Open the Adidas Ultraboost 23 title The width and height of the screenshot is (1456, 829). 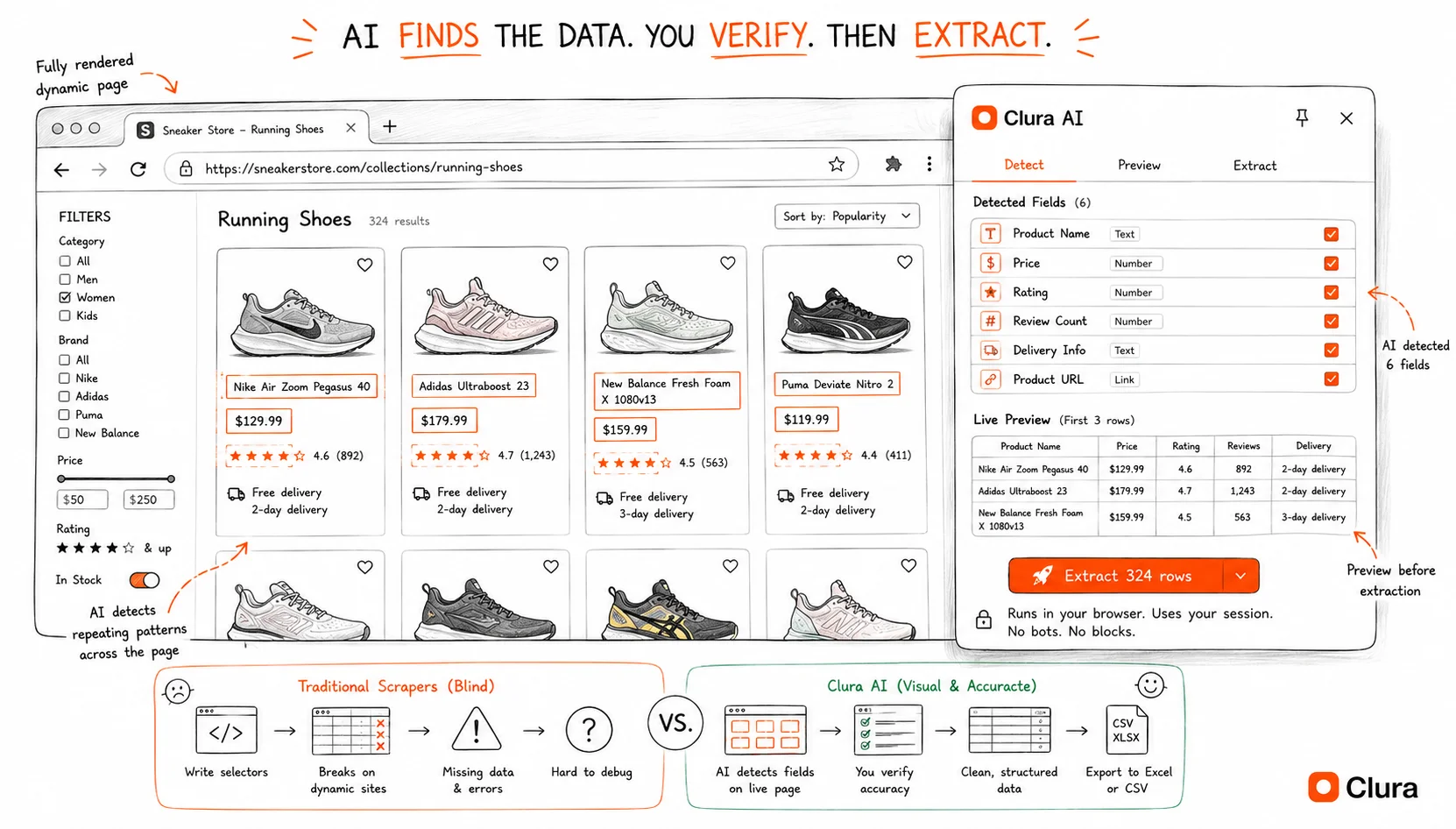[474, 386]
